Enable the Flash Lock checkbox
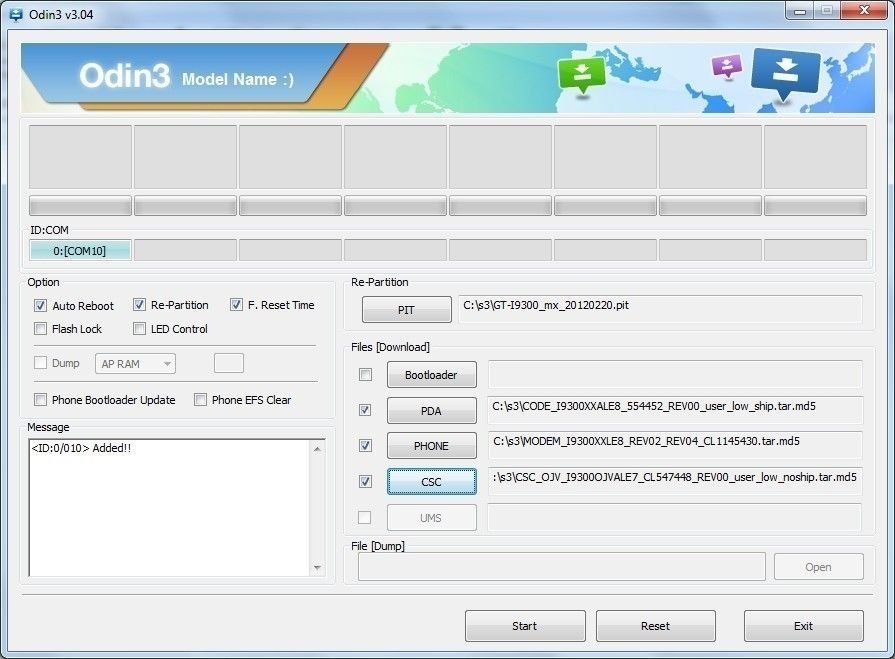This screenshot has width=895, height=659. click(40, 329)
